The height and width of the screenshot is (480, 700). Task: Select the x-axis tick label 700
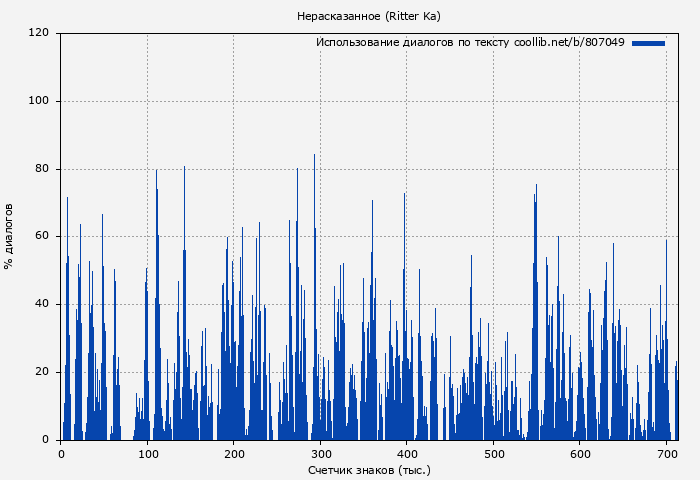point(665,454)
